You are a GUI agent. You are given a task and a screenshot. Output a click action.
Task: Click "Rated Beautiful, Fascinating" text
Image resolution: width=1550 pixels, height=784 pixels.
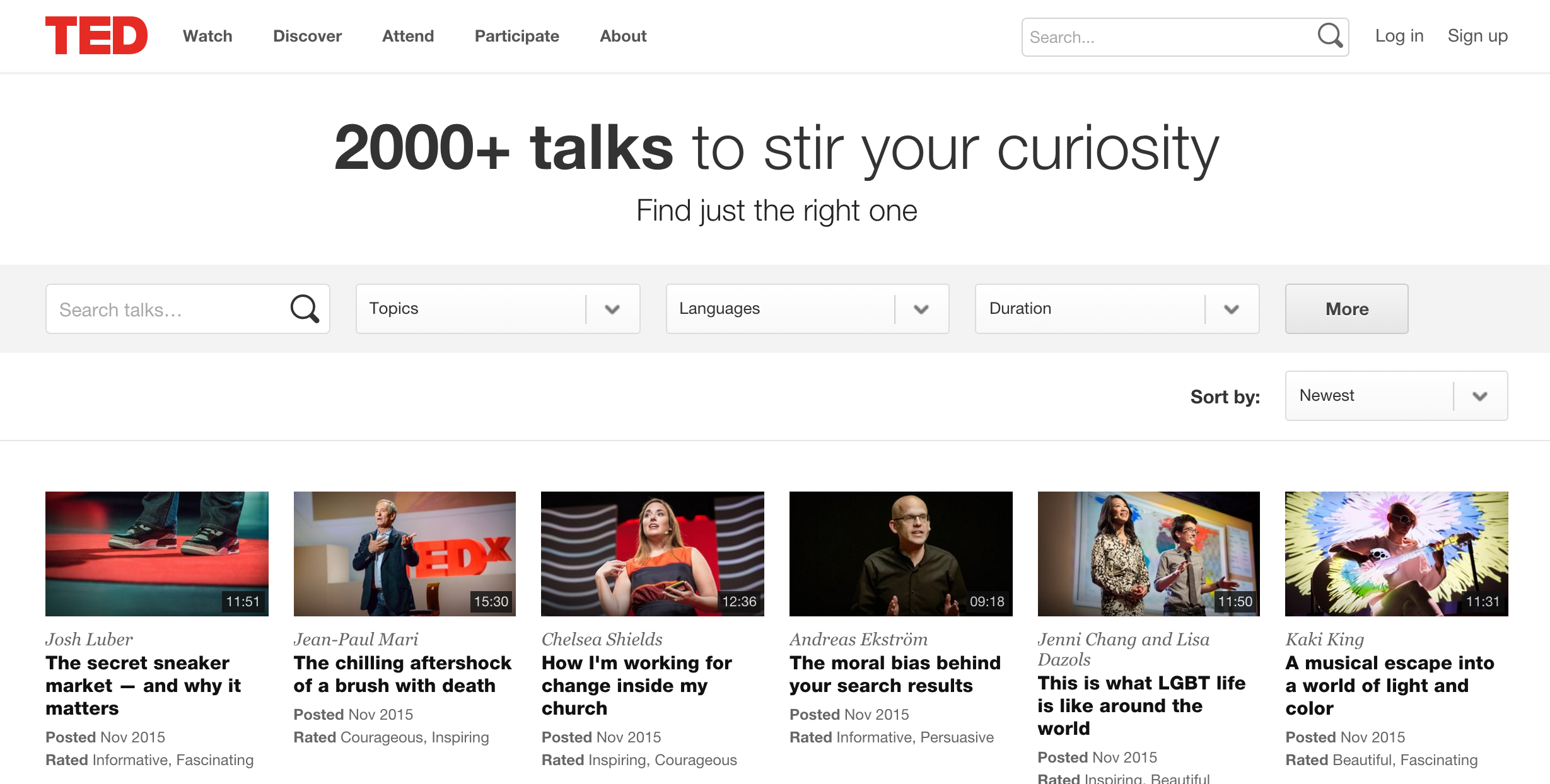(x=1382, y=760)
